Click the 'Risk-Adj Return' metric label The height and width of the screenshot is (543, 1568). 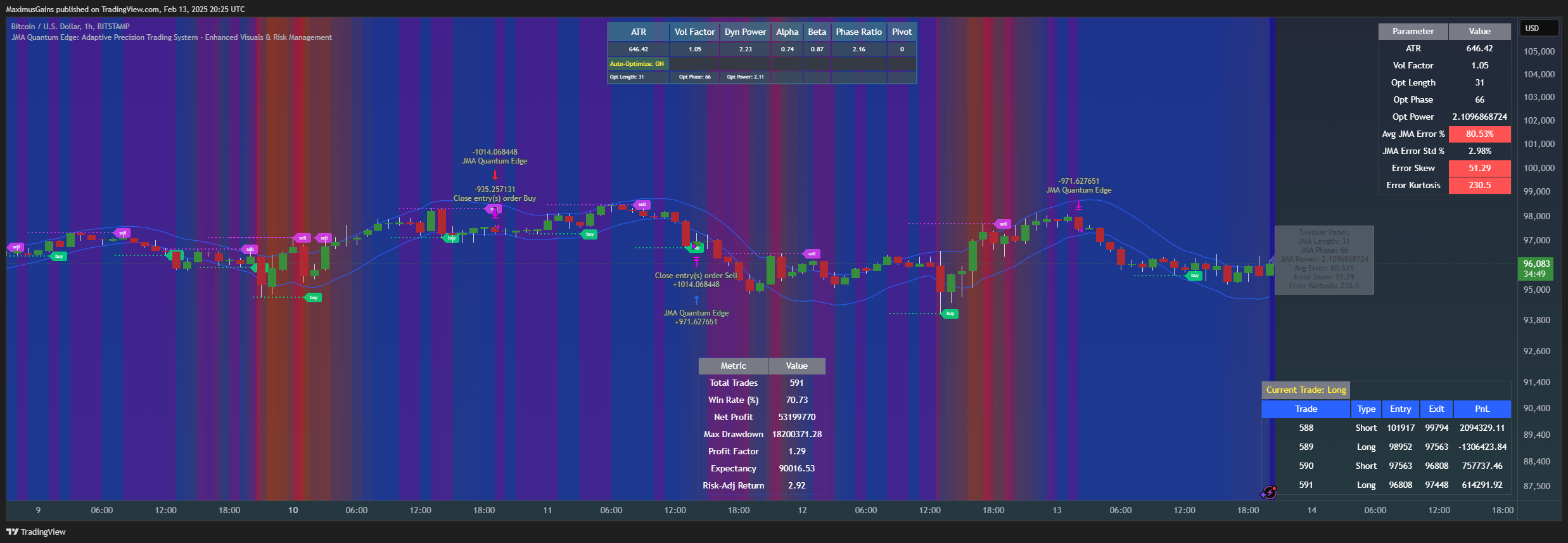(733, 486)
